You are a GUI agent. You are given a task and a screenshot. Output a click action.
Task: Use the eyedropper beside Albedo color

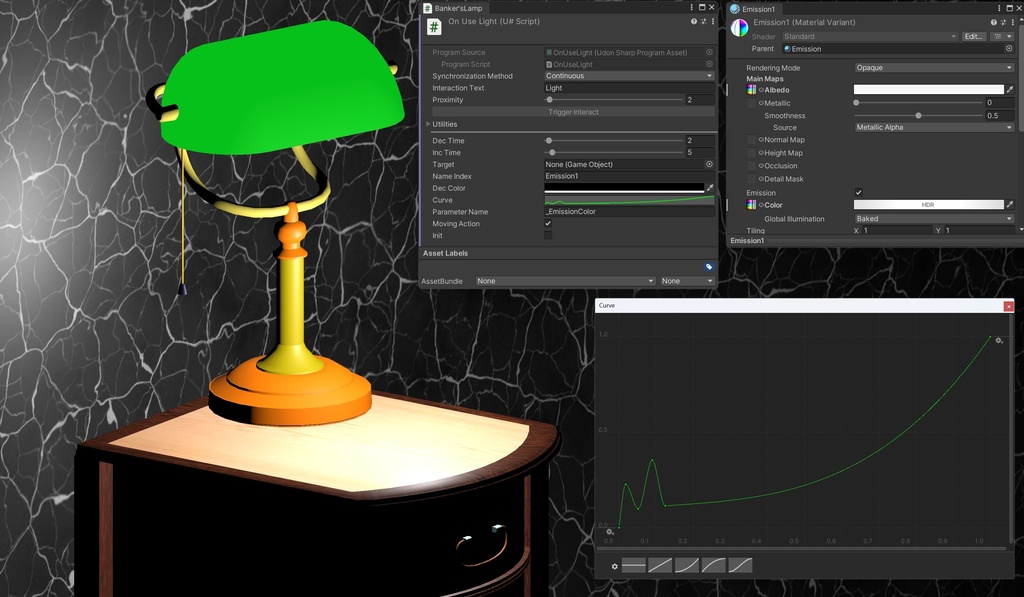(1010, 89)
